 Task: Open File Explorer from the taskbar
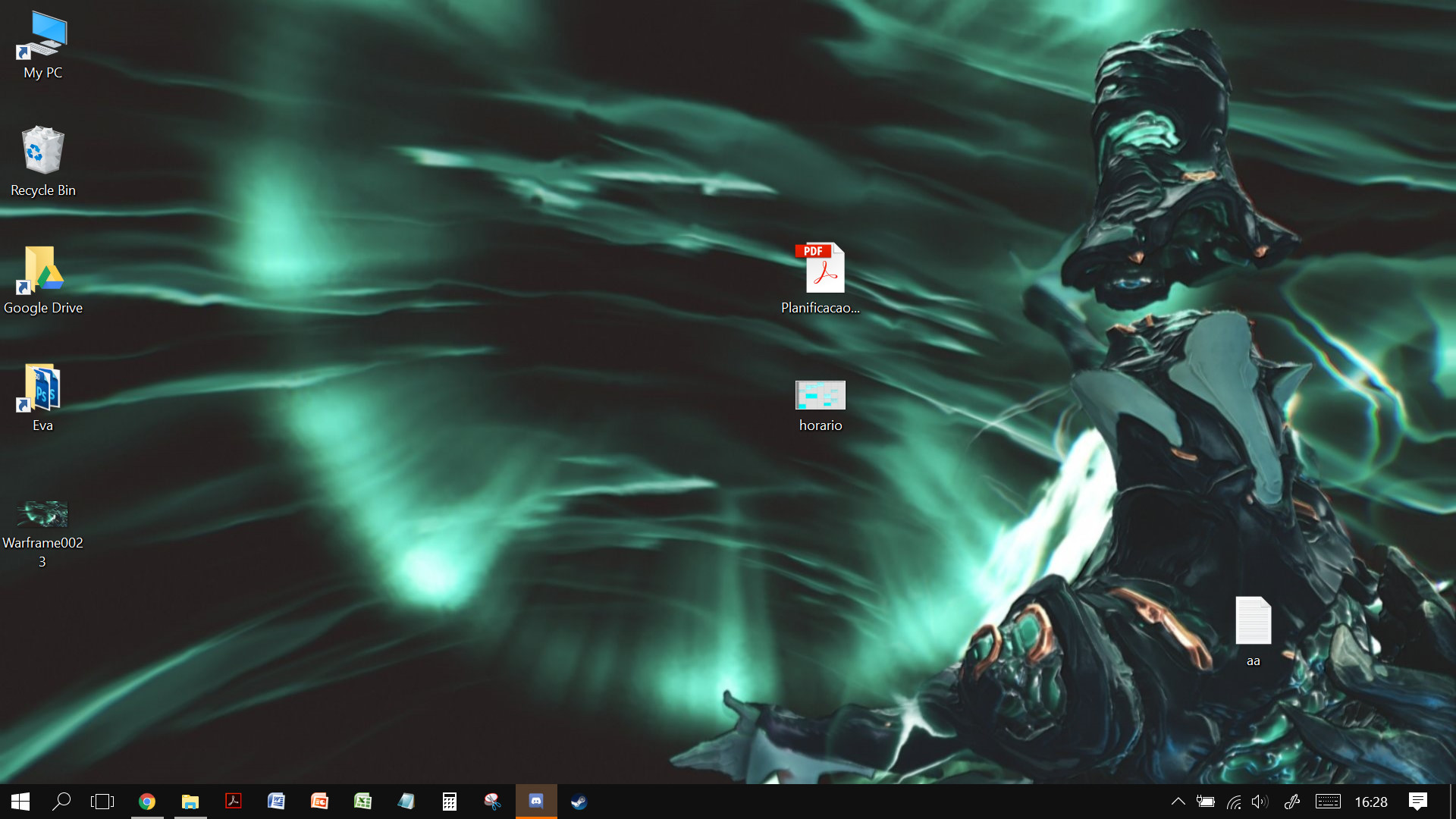pos(190,802)
